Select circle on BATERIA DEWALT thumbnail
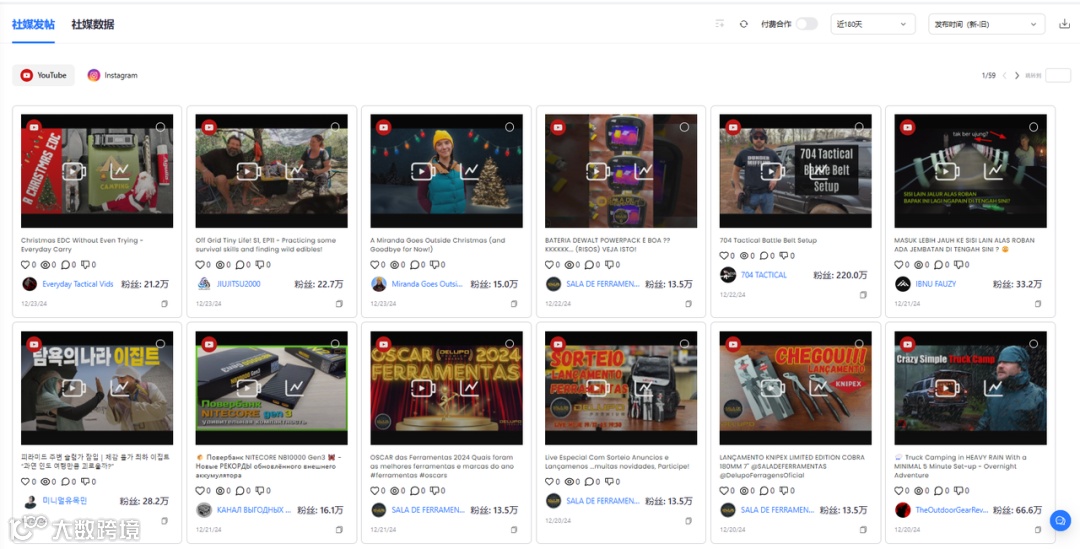This screenshot has height=549, width=1080. pos(685,127)
